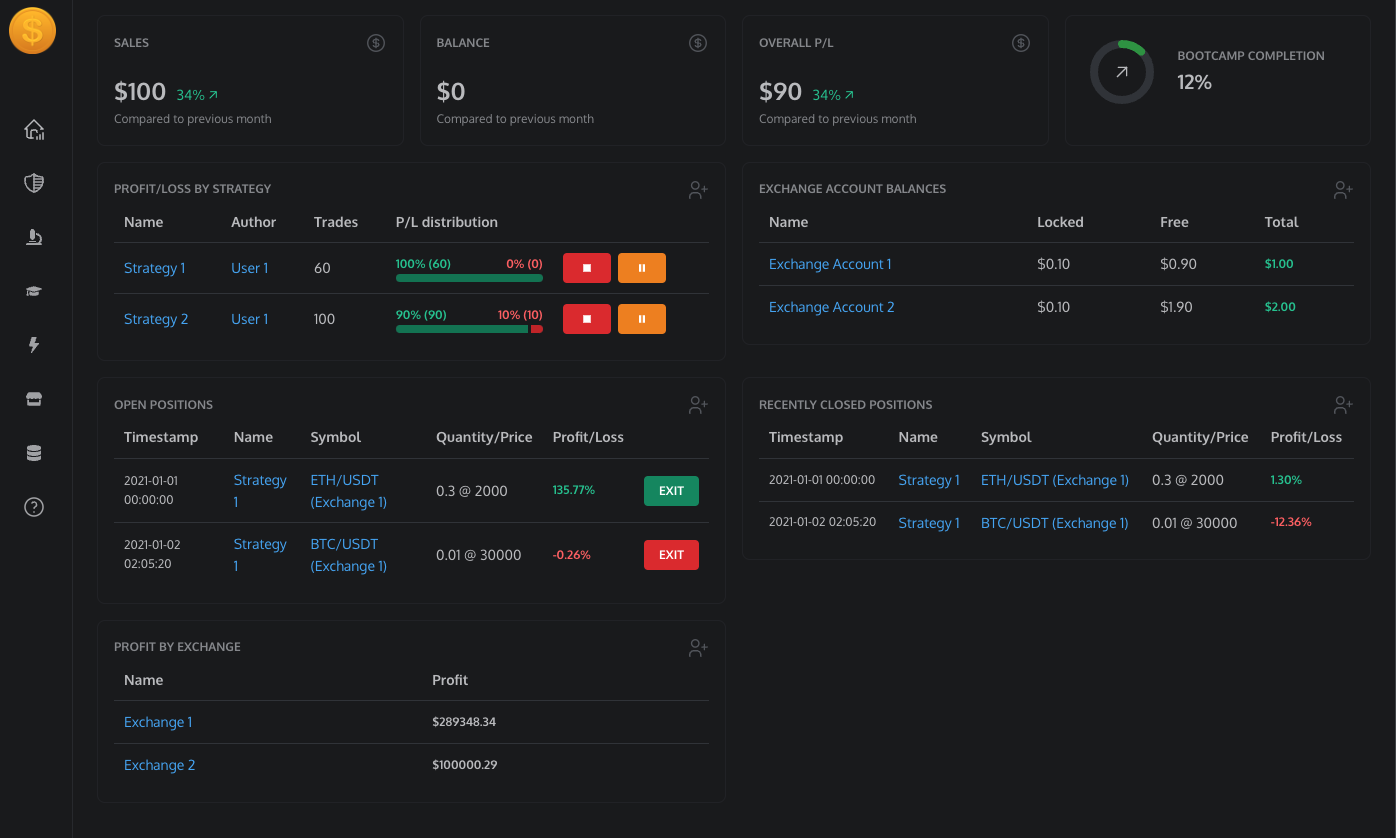Open BTC/USDT symbol link in Open Positions
This screenshot has width=1396, height=838.
coord(349,555)
